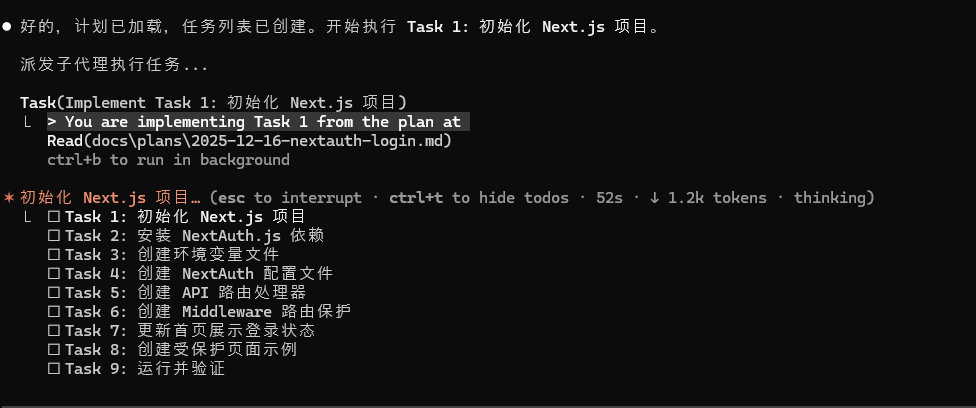Select the Task 6 创建 Middleware 路由保护 label
This screenshot has height=408, width=976.
[x=208, y=312]
